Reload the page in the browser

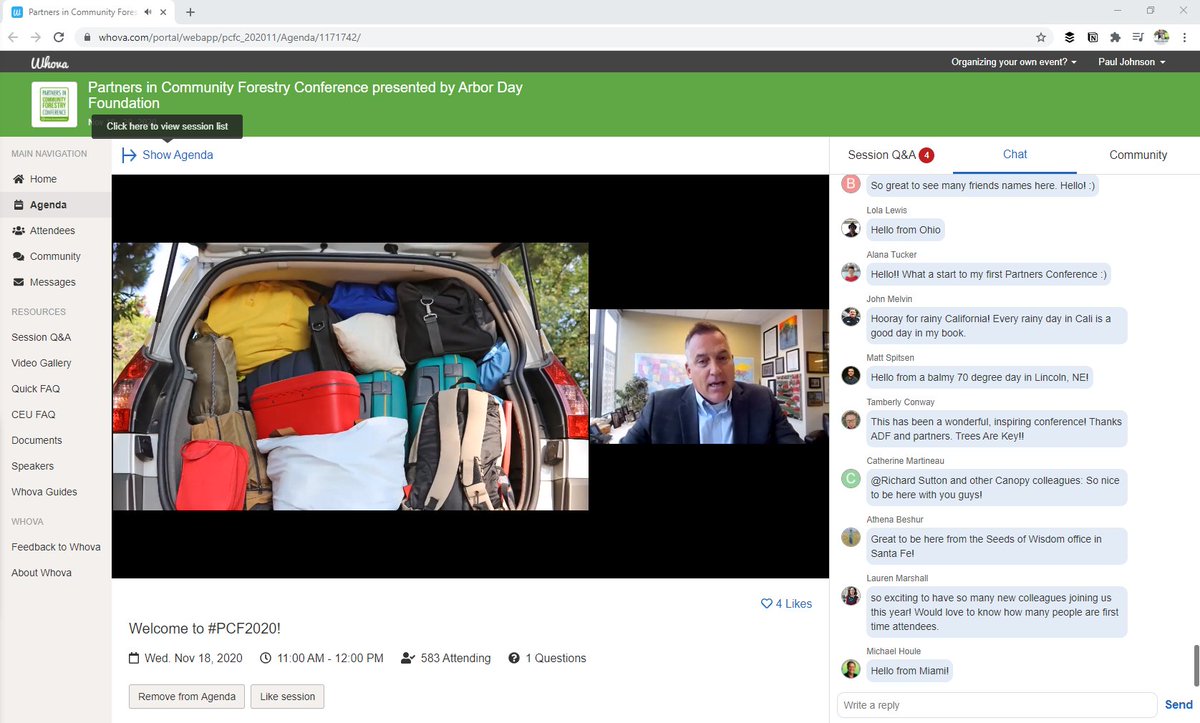[59, 37]
